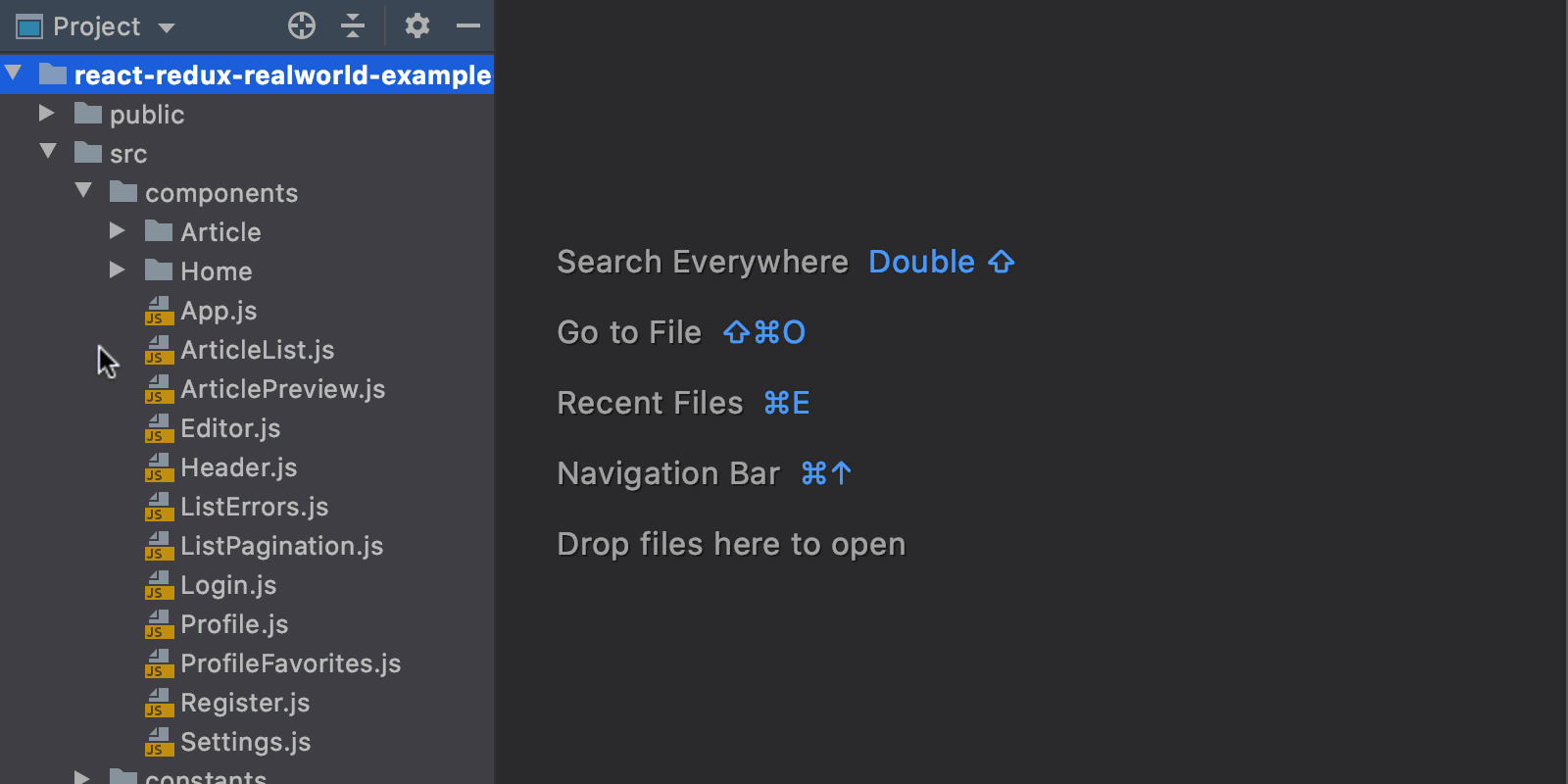This screenshot has width=1568, height=784.
Task: Select ProfileFavorites.js in the tree
Action: click(x=291, y=663)
